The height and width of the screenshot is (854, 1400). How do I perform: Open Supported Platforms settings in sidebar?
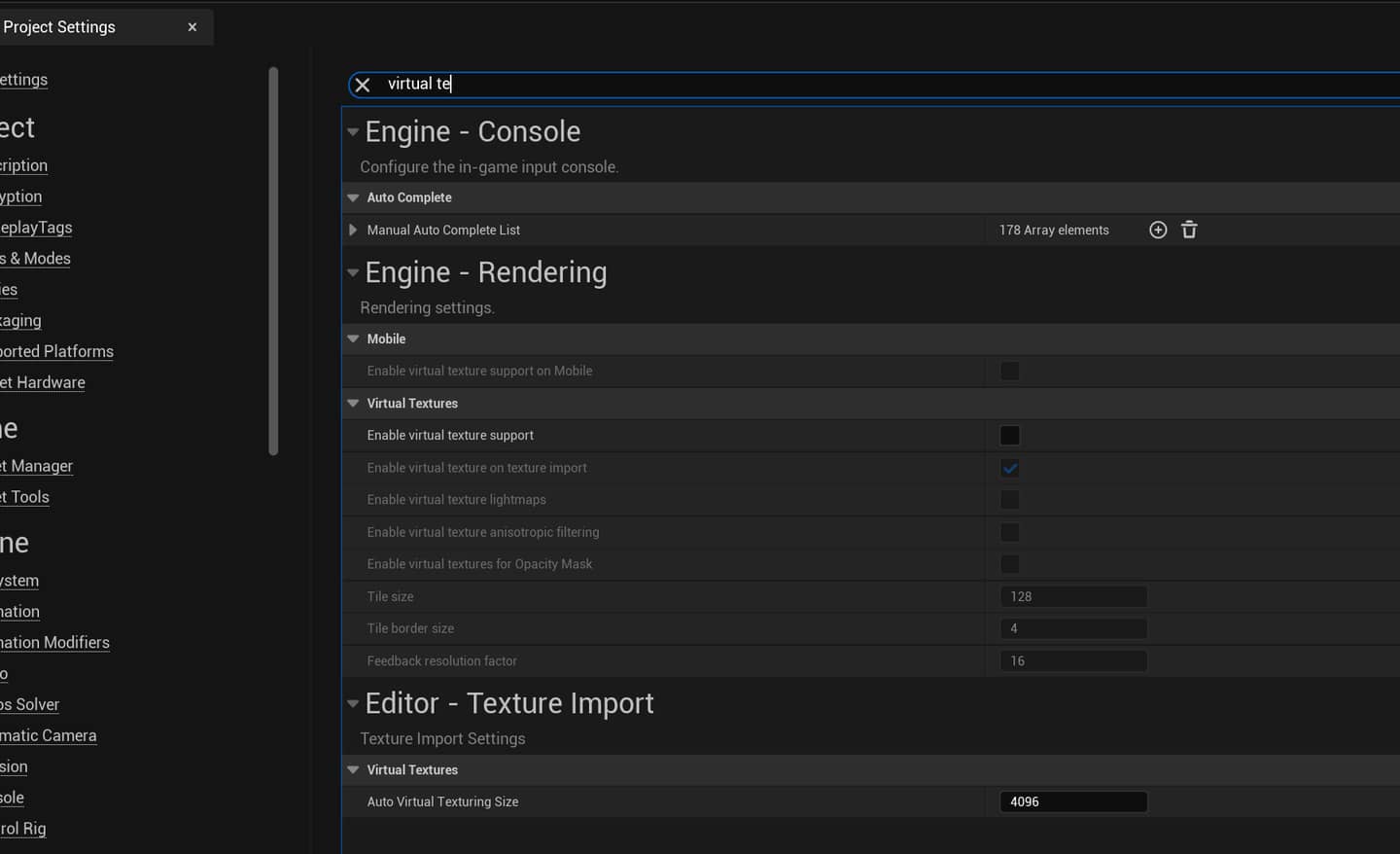[x=56, y=351]
